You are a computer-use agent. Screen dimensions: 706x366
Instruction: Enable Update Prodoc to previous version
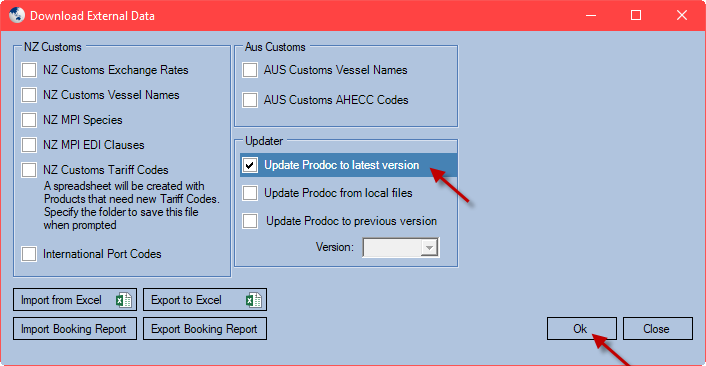click(250, 221)
